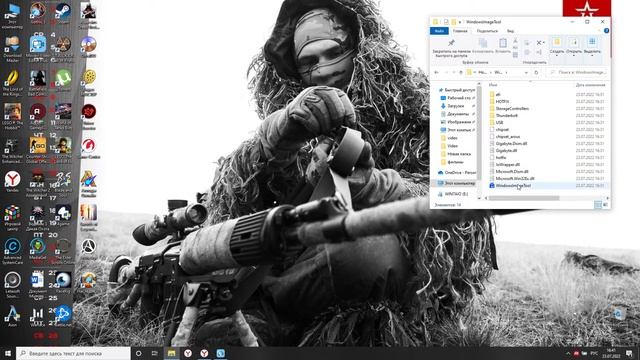Select 'Этот компьютер' in navigation pane
Image resolution: width=640 pixels, height=360 pixels.
click(x=456, y=183)
